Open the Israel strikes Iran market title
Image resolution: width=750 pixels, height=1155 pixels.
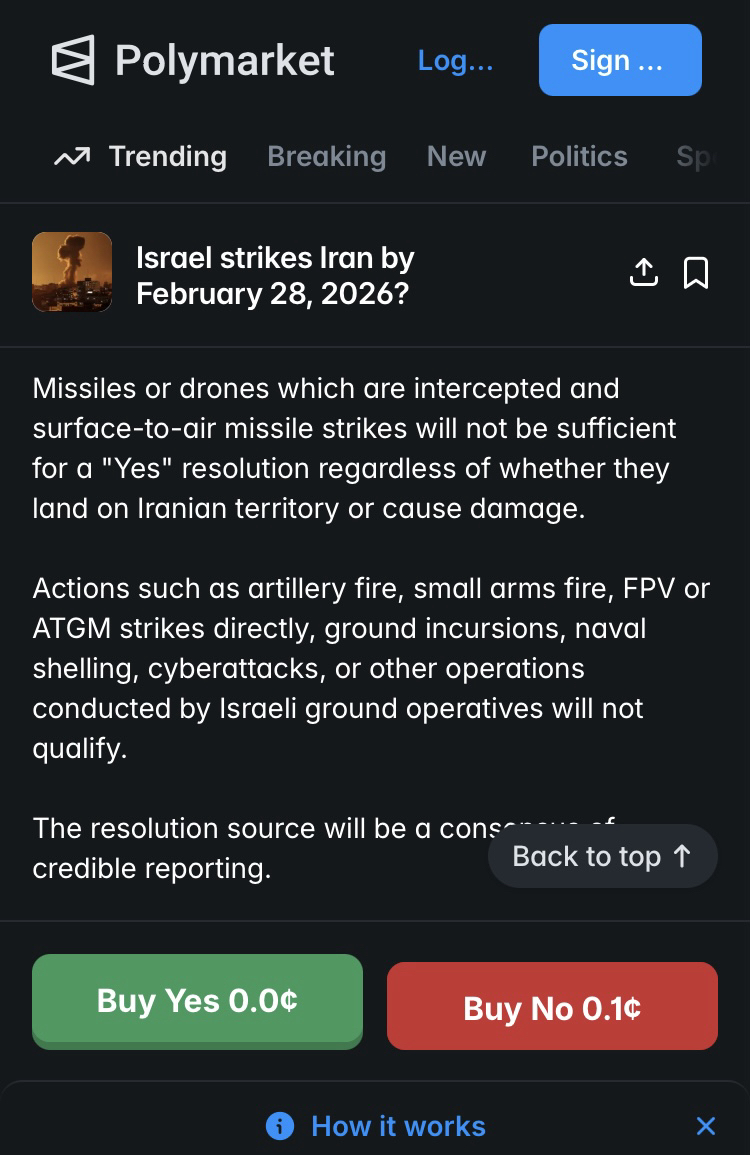pos(275,276)
